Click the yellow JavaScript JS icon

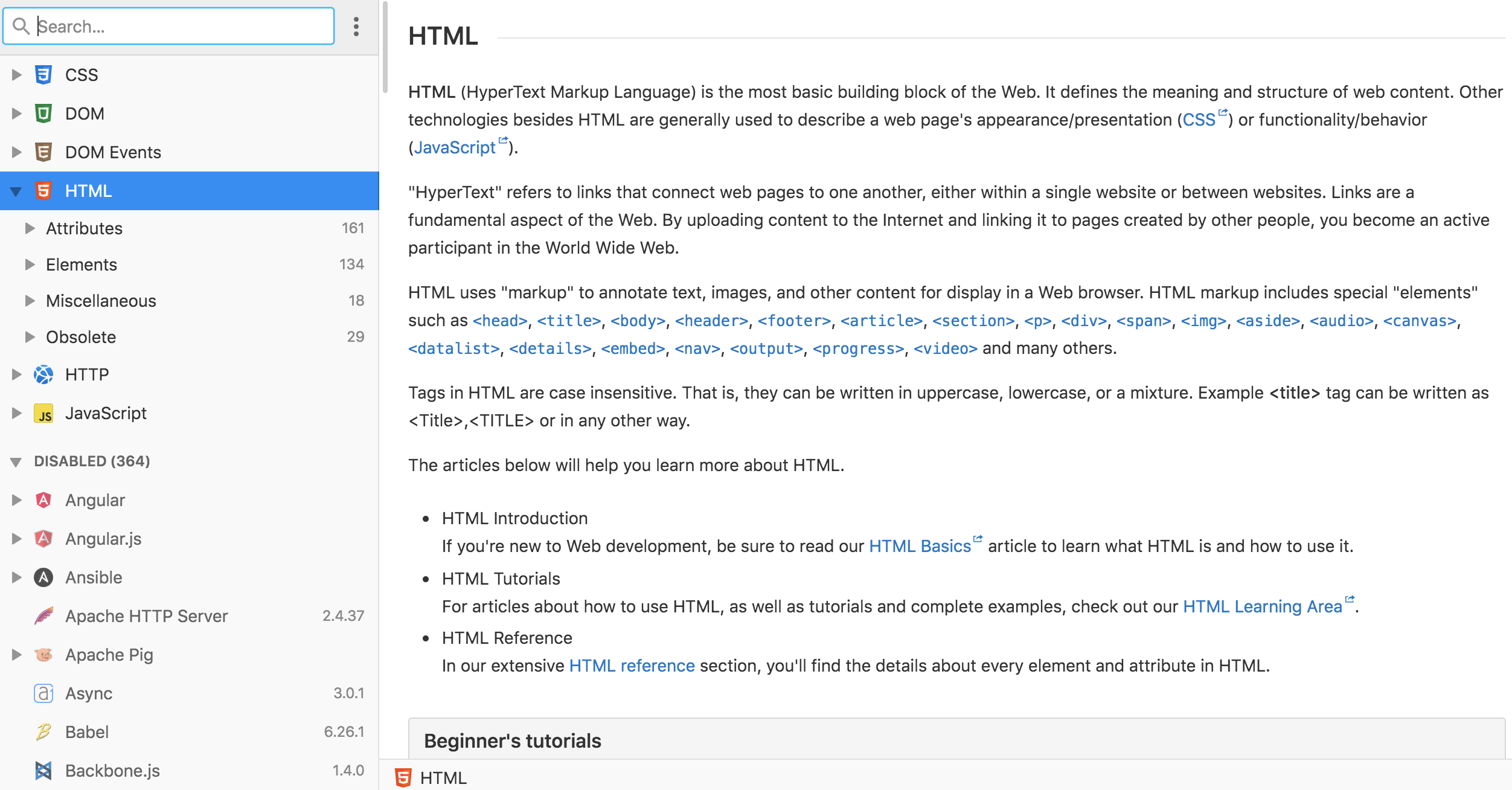pyautogui.click(x=43, y=413)
